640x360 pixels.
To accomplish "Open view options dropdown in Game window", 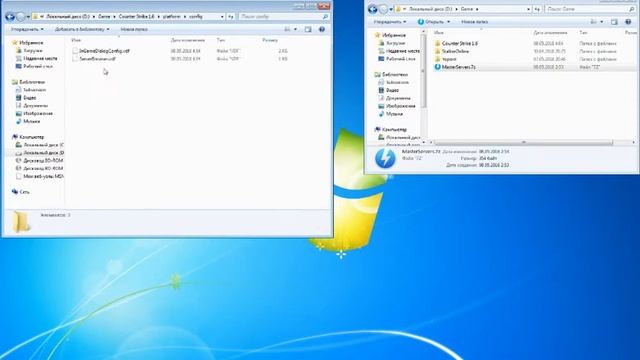I will 602,22.
